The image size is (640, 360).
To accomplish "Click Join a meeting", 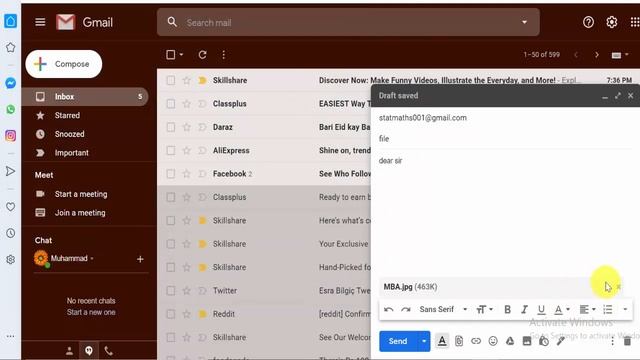I will (x=80, y=213).
